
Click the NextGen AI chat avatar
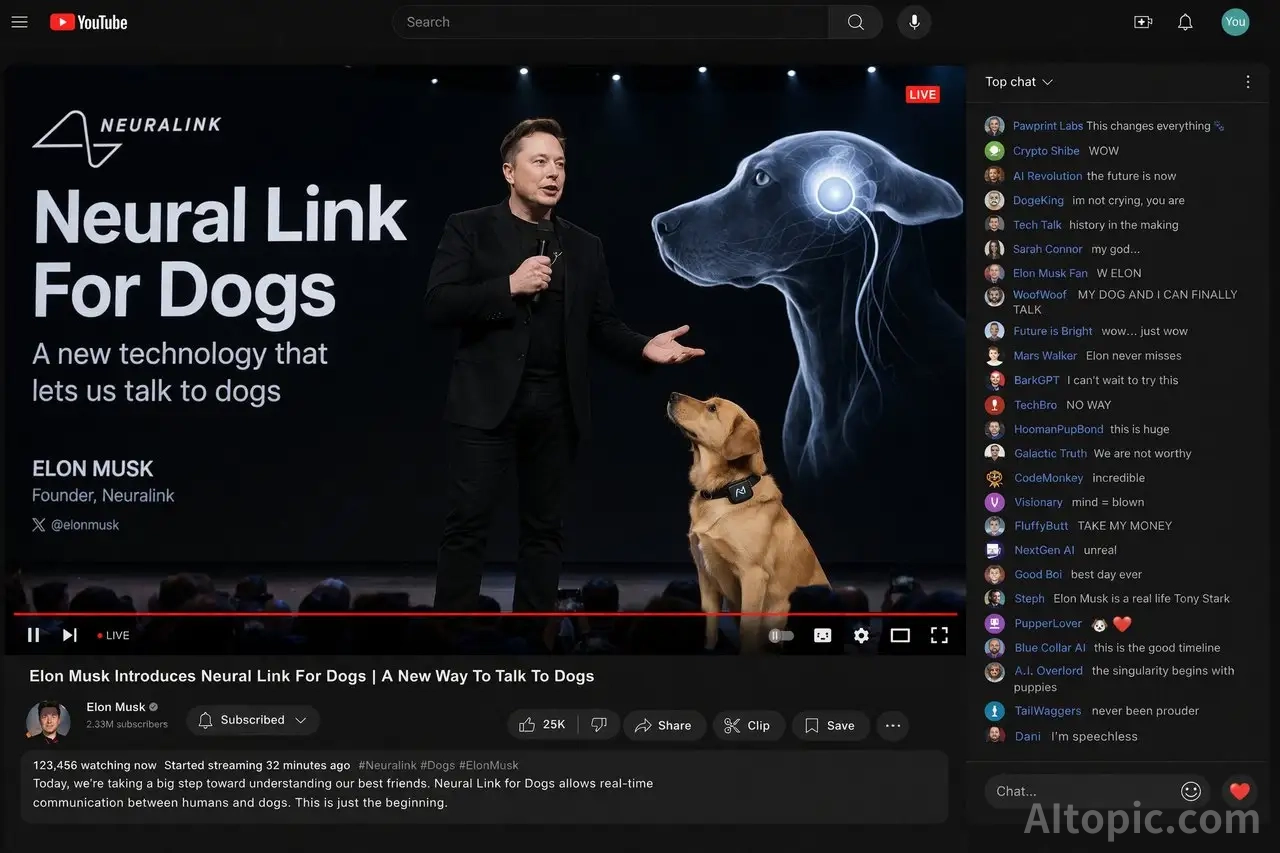pos(994,550)
